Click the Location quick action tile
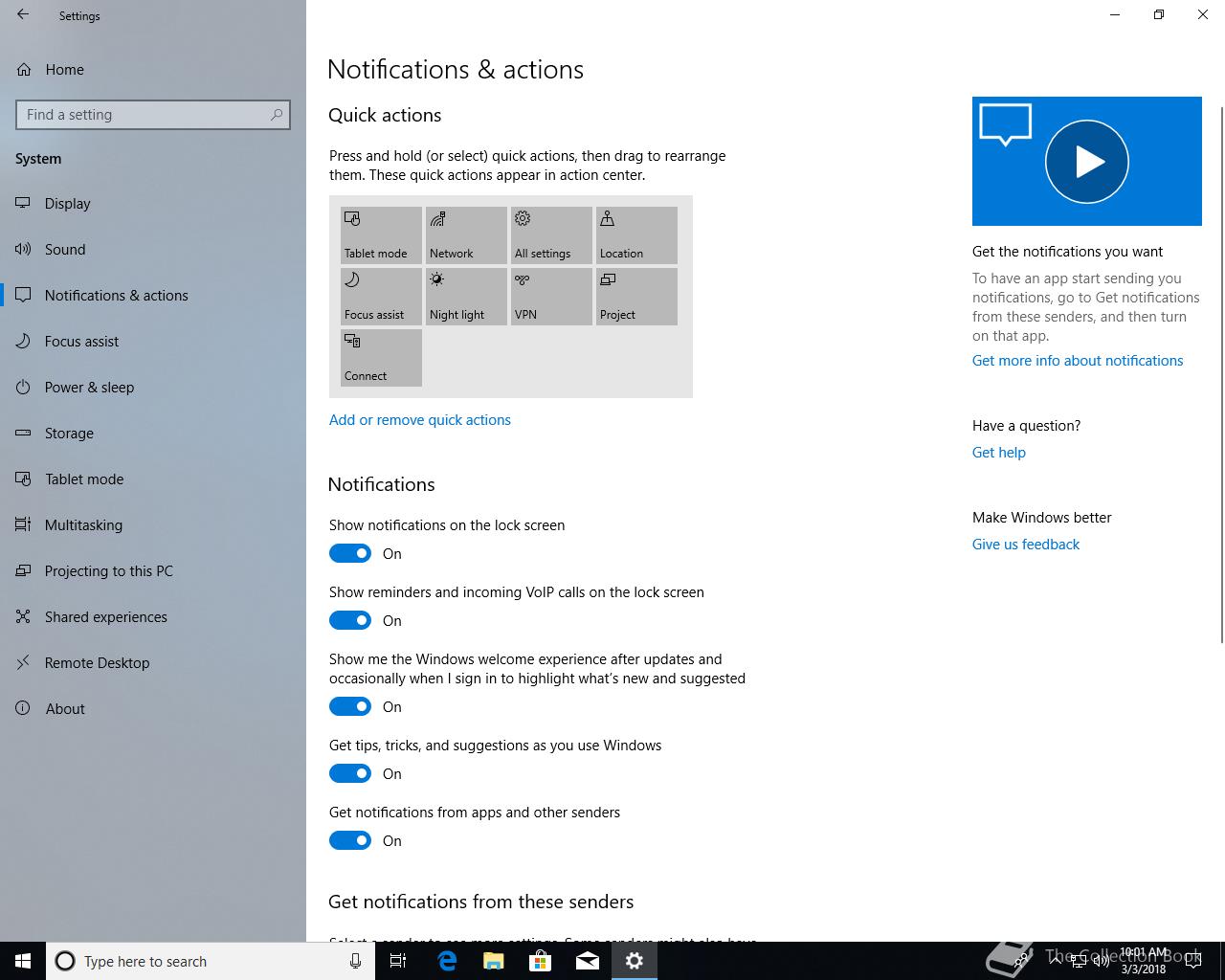 pyautogui.click(x=636, y=235)
